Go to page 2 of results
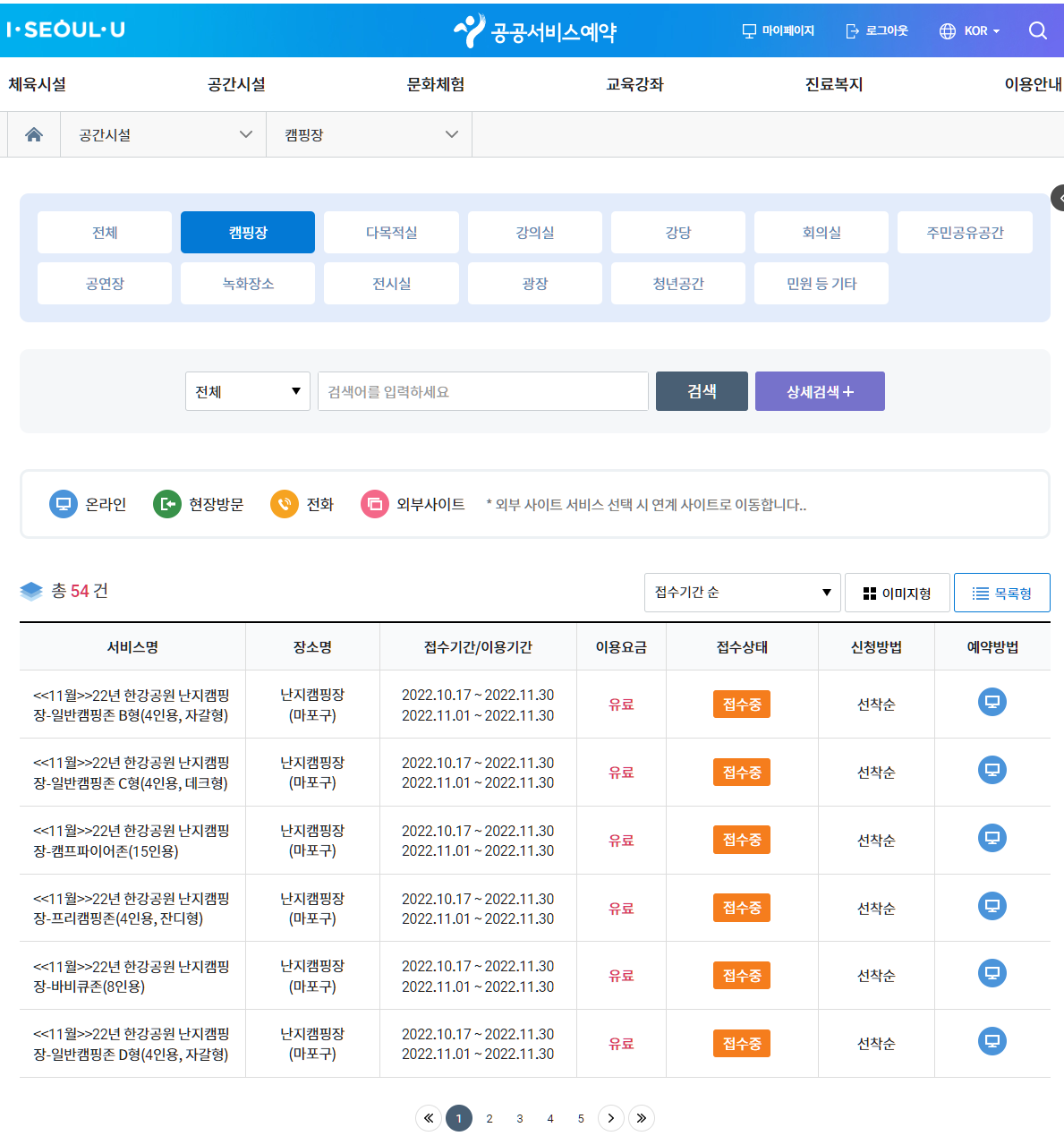The width and height of the screenshot is (1064, 1136). pos(489,1118)
